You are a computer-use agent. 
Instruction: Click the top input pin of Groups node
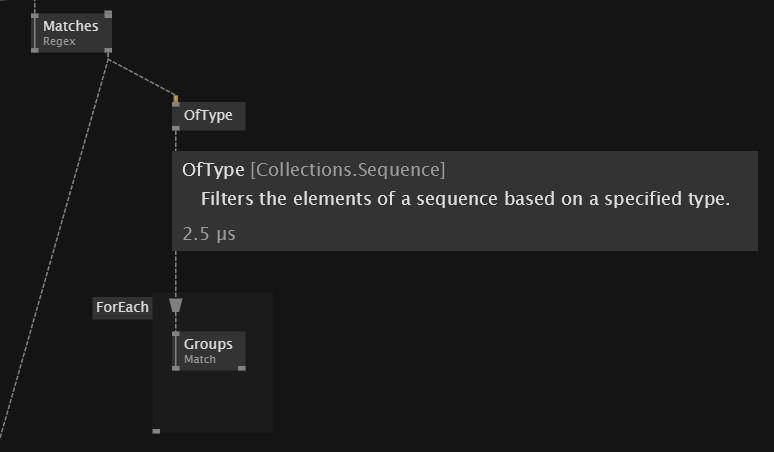click(x=176, y=334)
